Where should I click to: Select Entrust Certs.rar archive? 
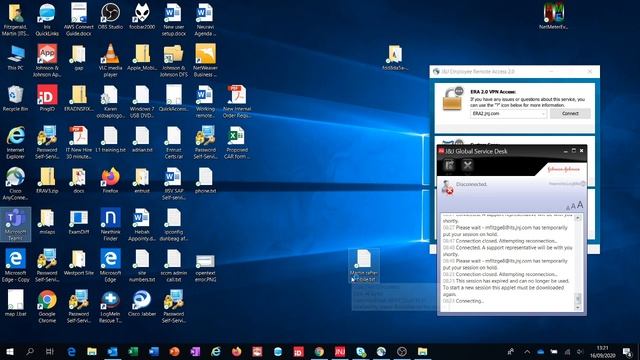click(x=173, y=142)
